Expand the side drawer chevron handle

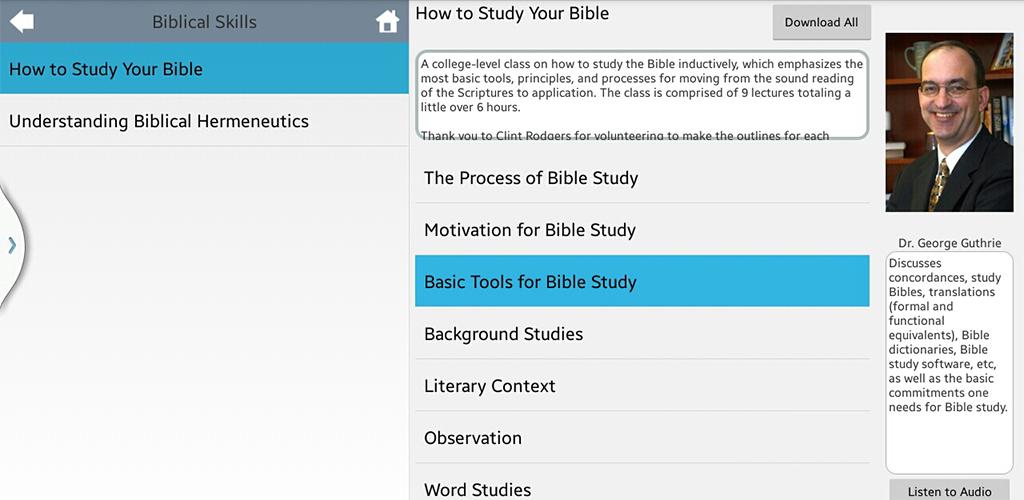12,245
